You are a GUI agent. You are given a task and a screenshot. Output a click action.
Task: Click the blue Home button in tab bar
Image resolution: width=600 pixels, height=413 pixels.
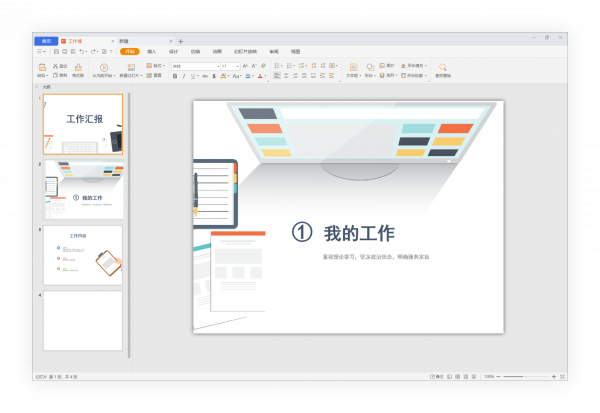[46, 41]
